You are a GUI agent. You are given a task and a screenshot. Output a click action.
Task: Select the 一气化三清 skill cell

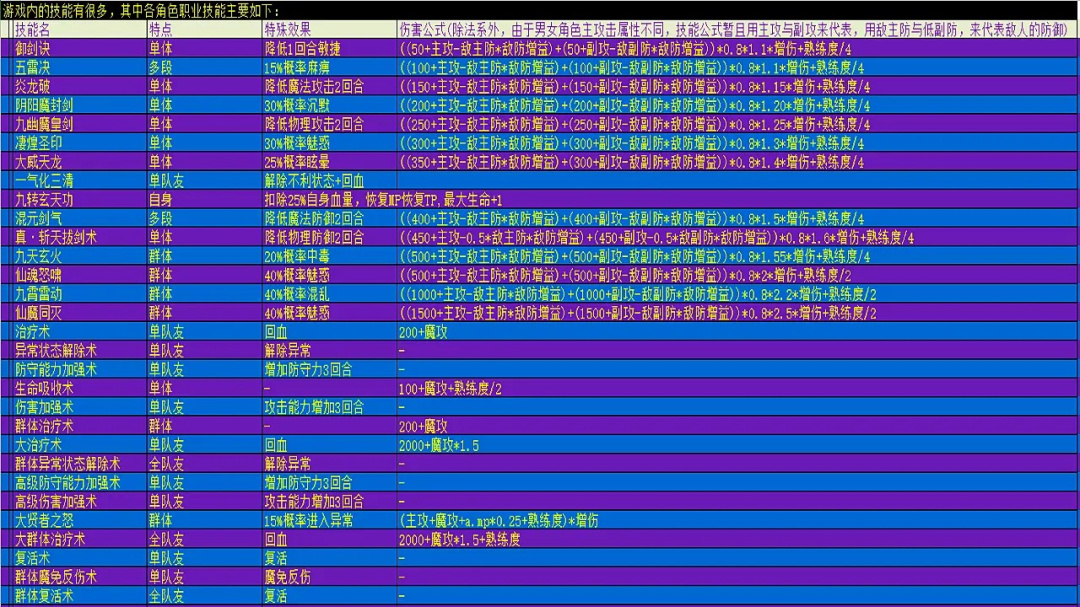click(44, 180)
